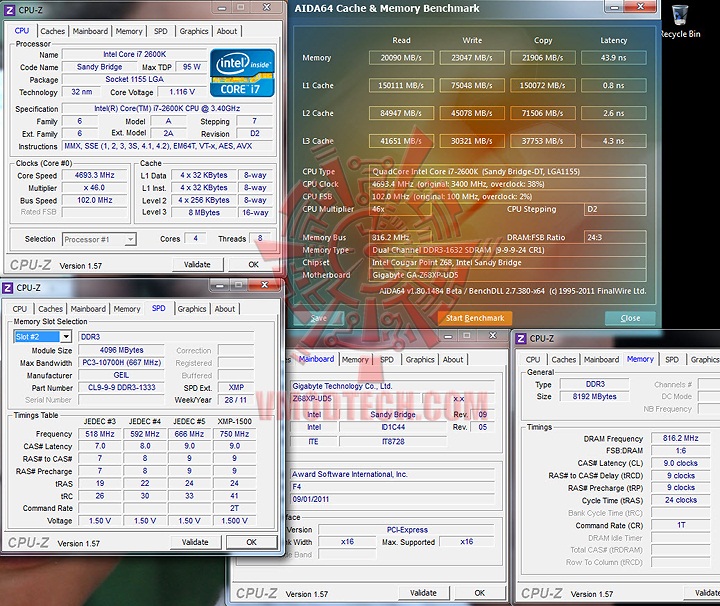Click the Close button in AIDA64 benchmark
This screenshot has height=606, width=720.
click(x=630, y=318)
